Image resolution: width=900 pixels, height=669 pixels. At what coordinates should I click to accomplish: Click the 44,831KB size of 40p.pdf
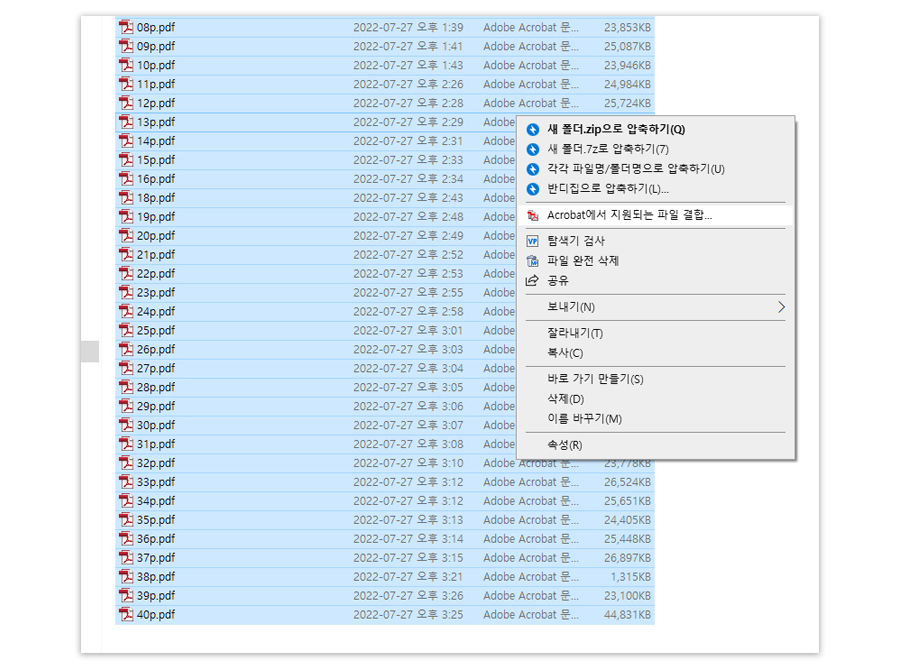pos(627,614)
